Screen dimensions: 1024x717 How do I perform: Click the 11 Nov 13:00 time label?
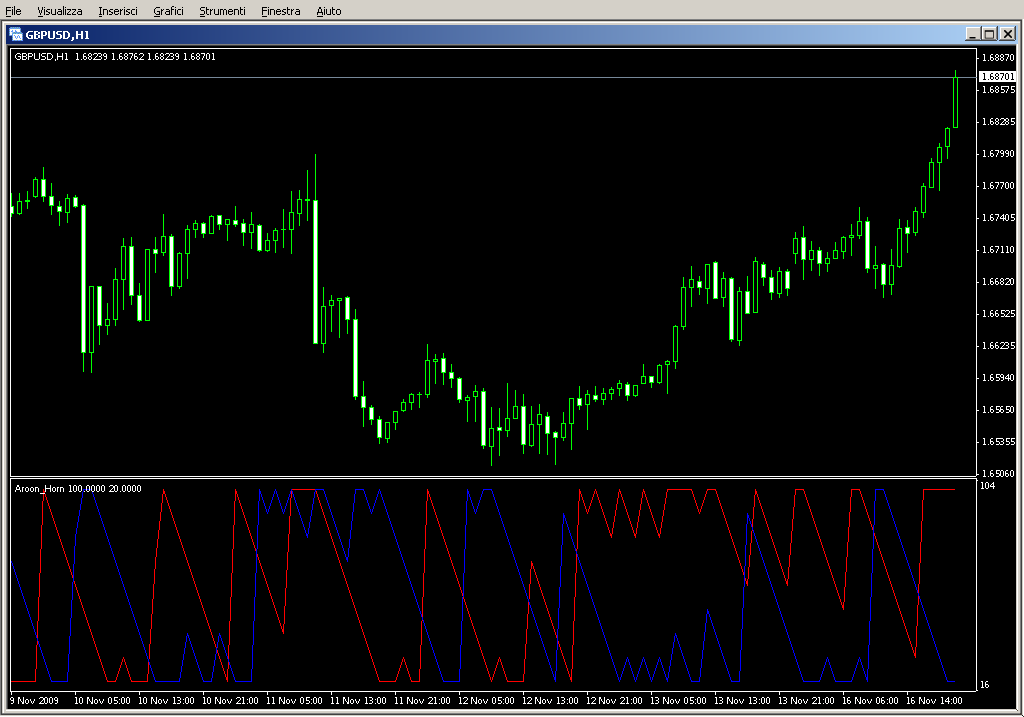coord(358,701)
